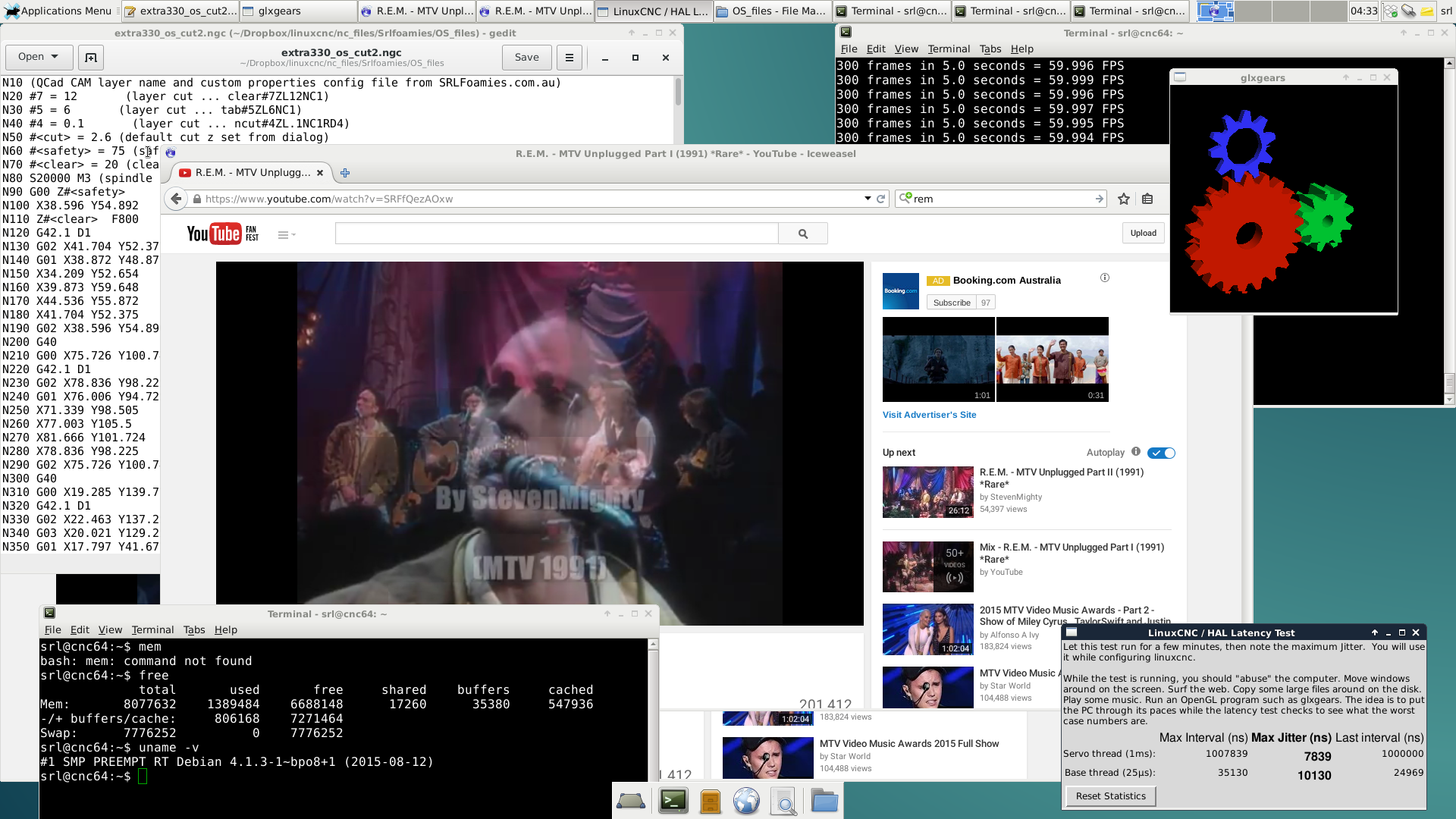Click the clock showing 04:33

click(1363, 11)
